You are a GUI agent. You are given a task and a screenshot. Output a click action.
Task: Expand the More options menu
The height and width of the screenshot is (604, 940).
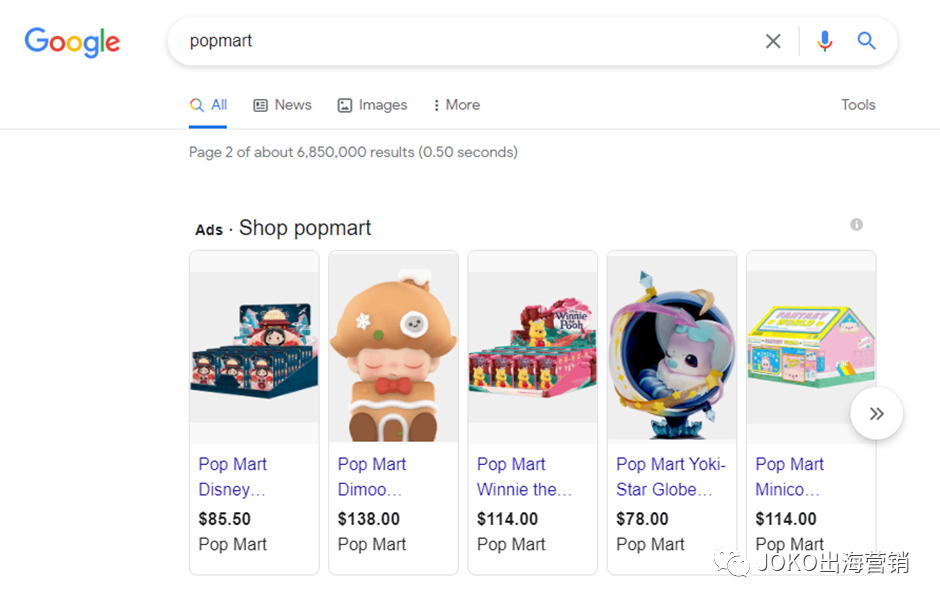456,105
